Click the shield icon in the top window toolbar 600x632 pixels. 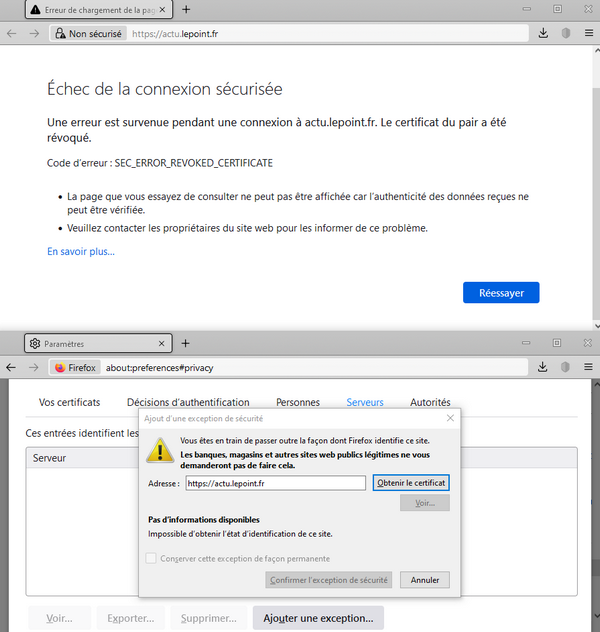(x=566, y=33)
